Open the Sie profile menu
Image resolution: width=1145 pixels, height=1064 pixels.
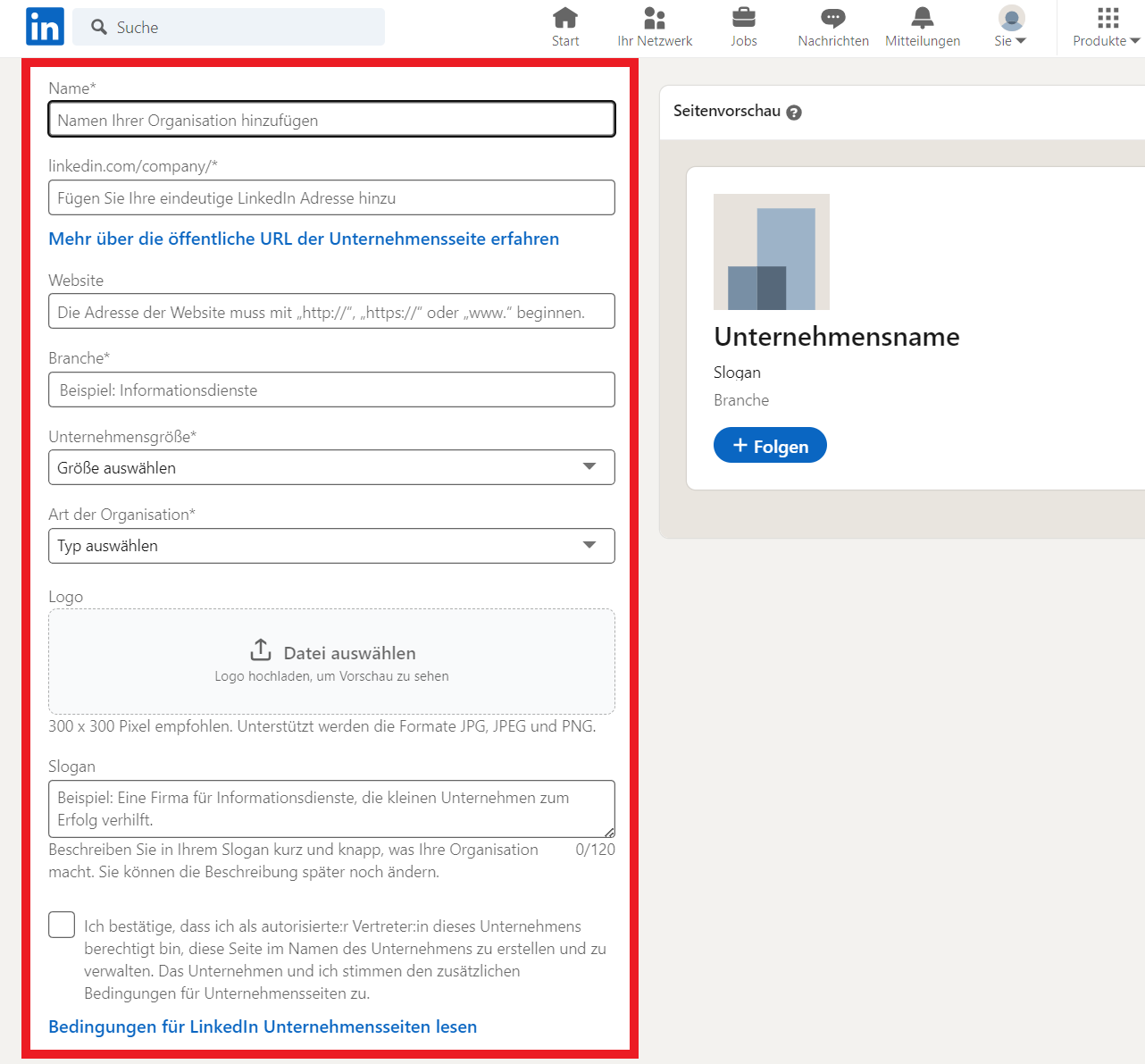(1010, 27)
